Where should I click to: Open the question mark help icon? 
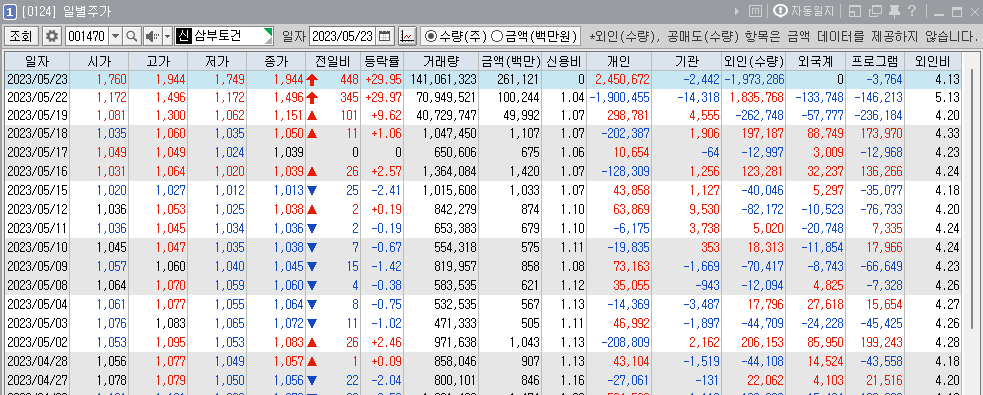[912, 11]
